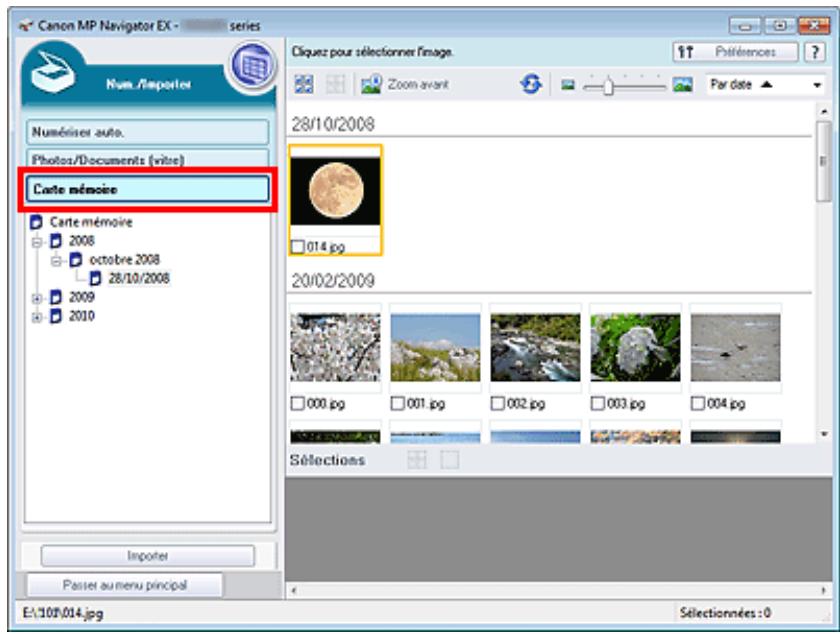
Task: Select the river rapids thumbnail 002.jpg
Action: point(535,347)
